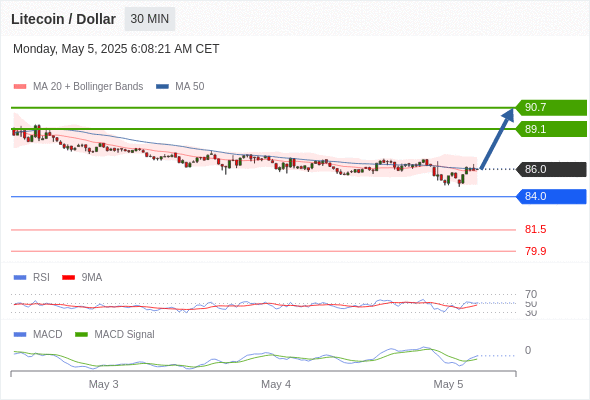Click the 81.5 red support label
Viewport: 590px width, 400px height.
[x=535, y=230]
